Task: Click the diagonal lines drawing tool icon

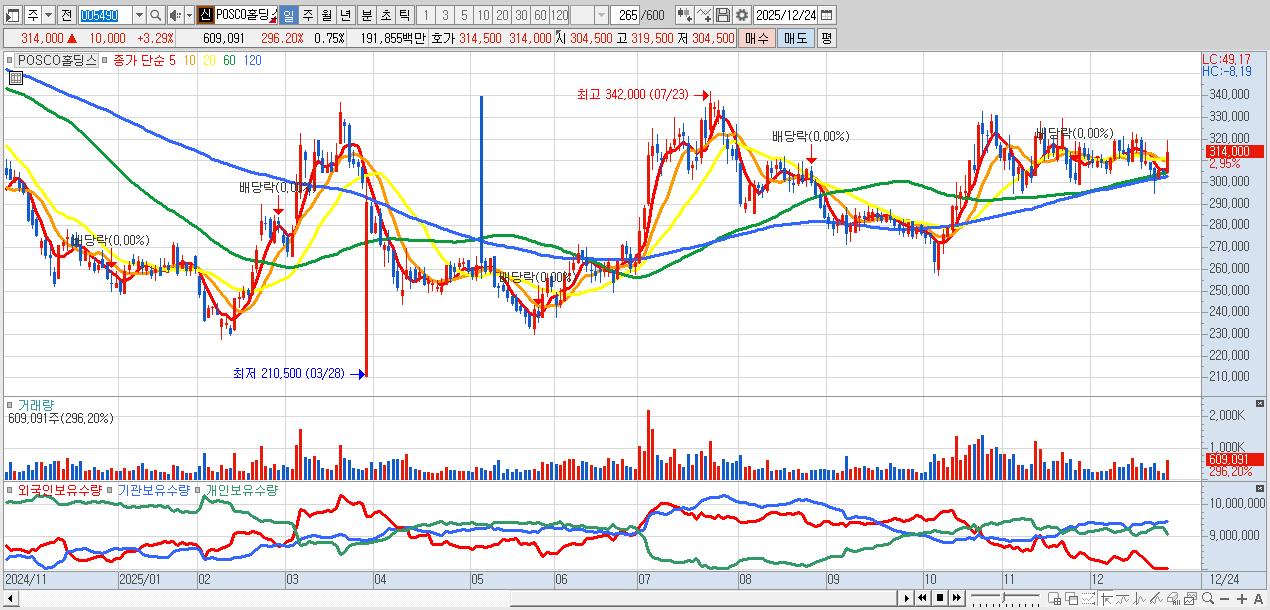Action: coord(1157,598)
